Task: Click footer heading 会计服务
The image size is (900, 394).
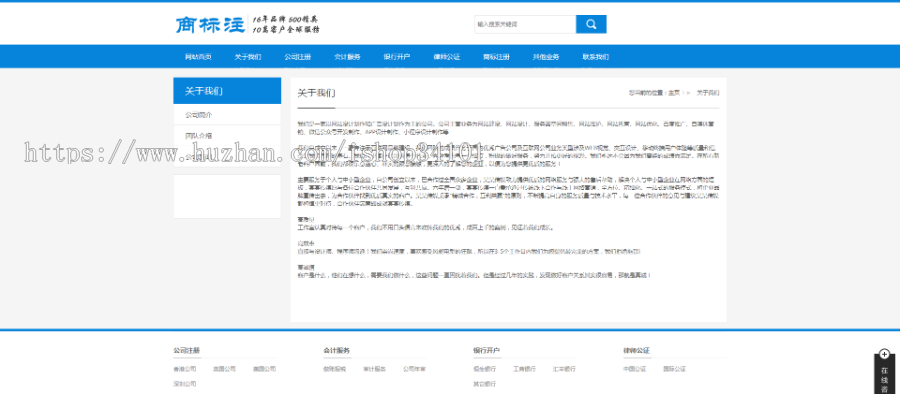Action: coord(336,350)
